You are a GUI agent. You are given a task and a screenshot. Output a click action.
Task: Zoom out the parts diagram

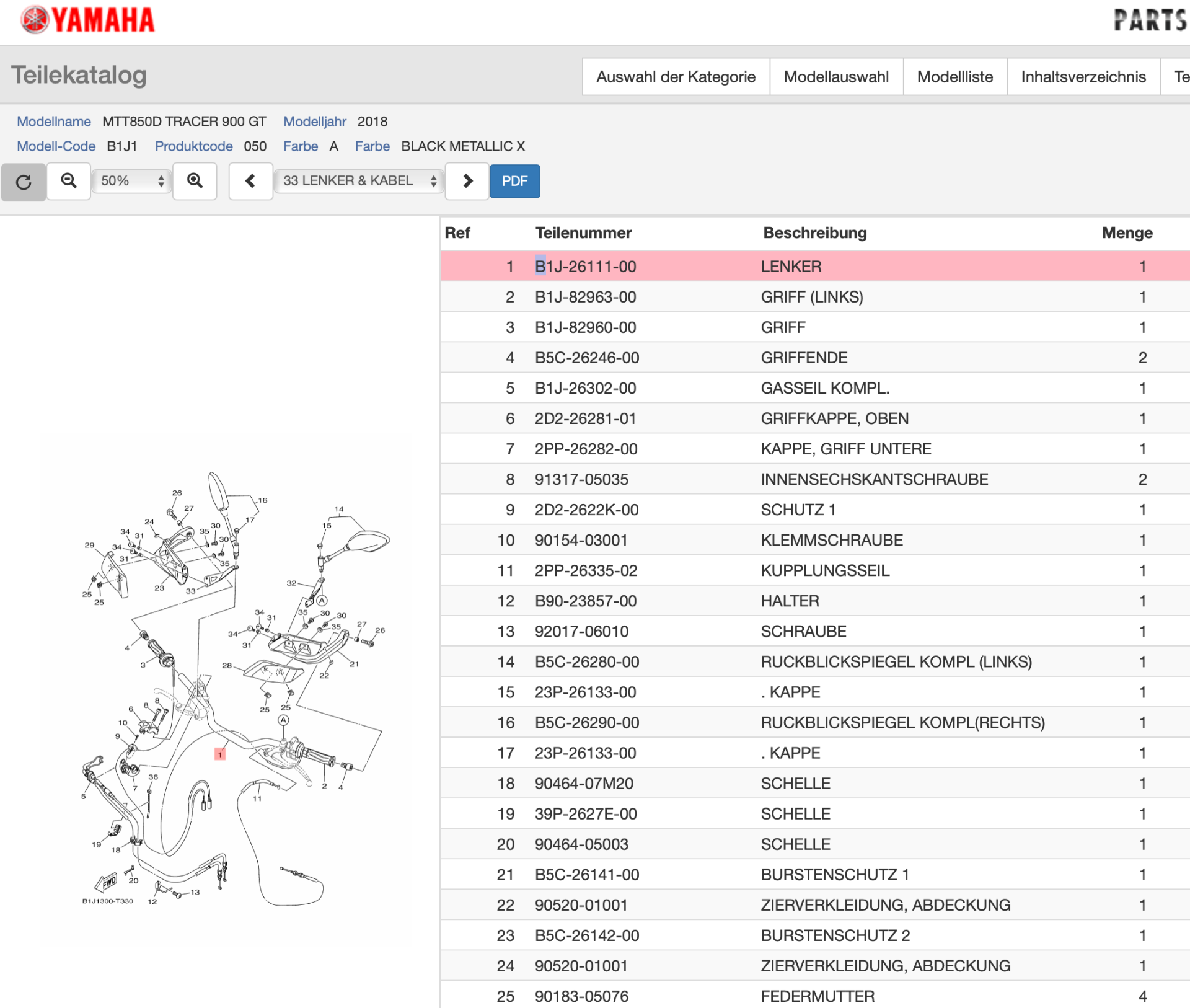point(69,181)
